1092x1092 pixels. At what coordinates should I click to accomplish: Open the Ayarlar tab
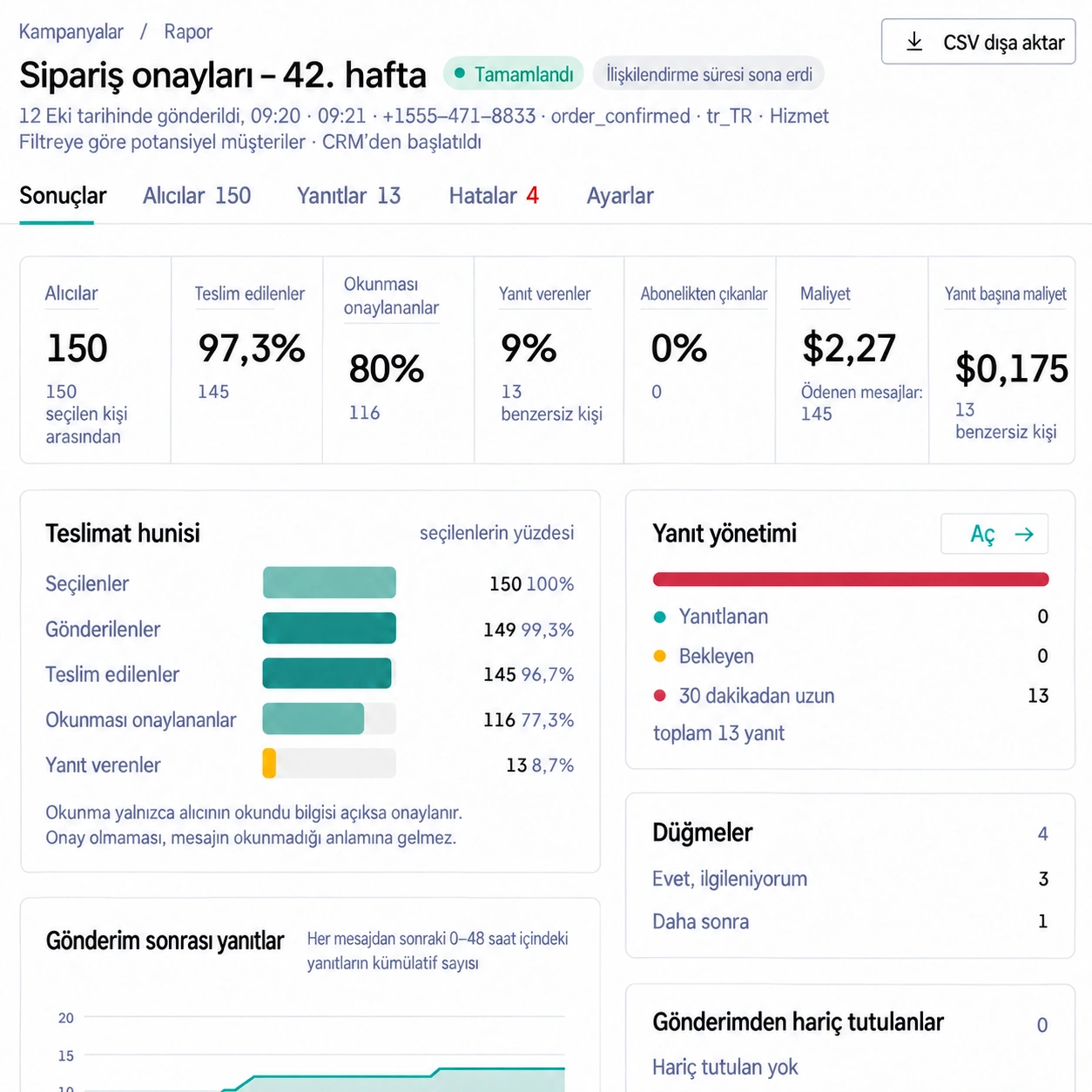pos(620,196)
